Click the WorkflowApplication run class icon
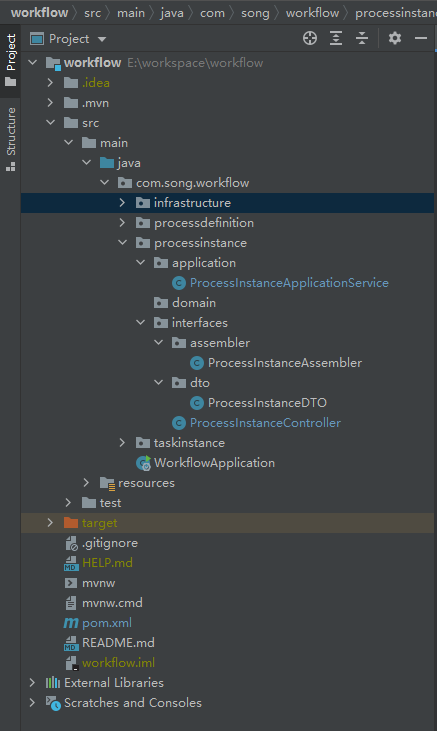The width and height of the screenshot is (437, 731). click(143, 463)
